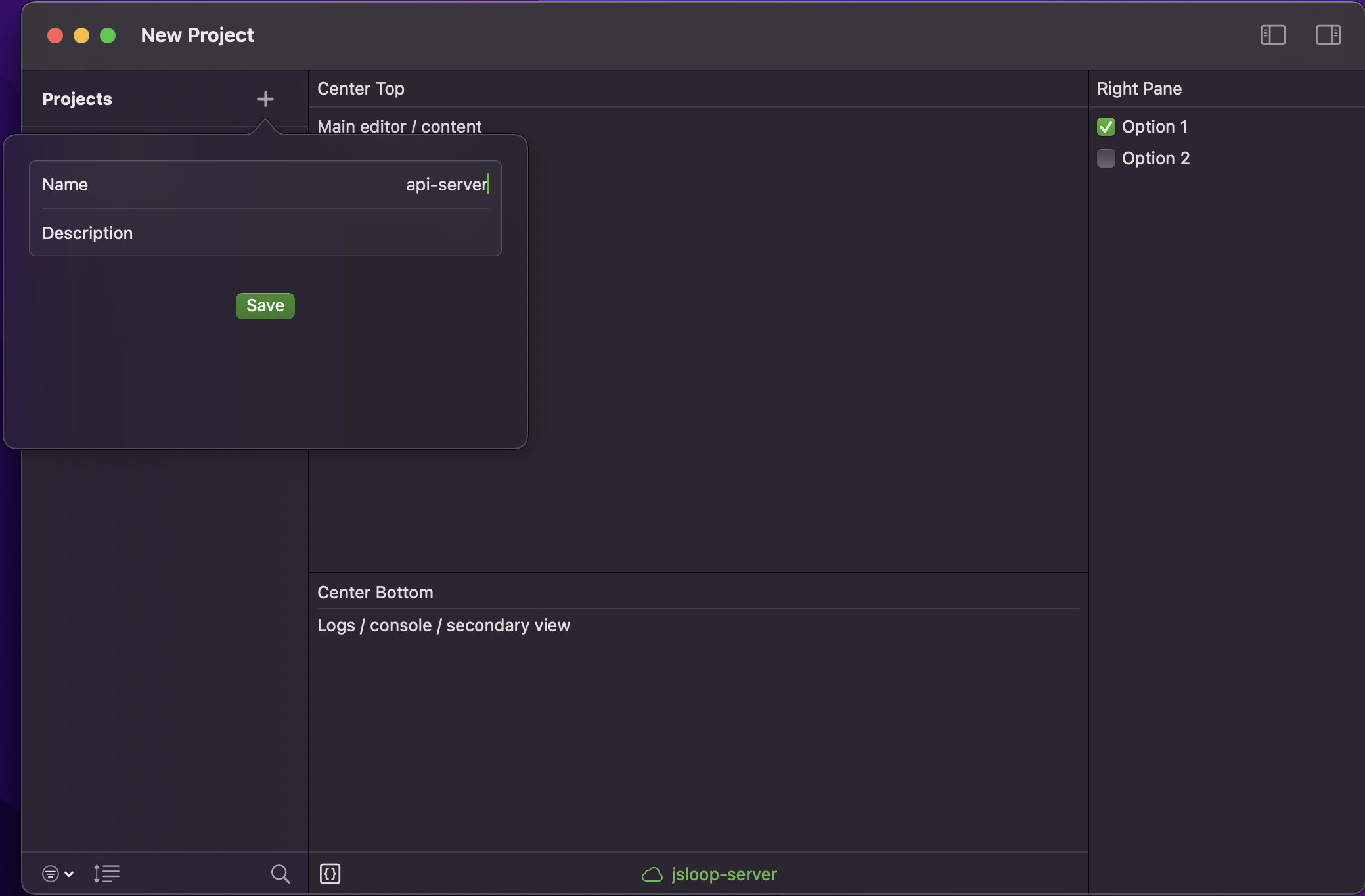The width and height of the screenshot is (1365, 896).
Task: Select the Center Top pane header
Action: 361,89
